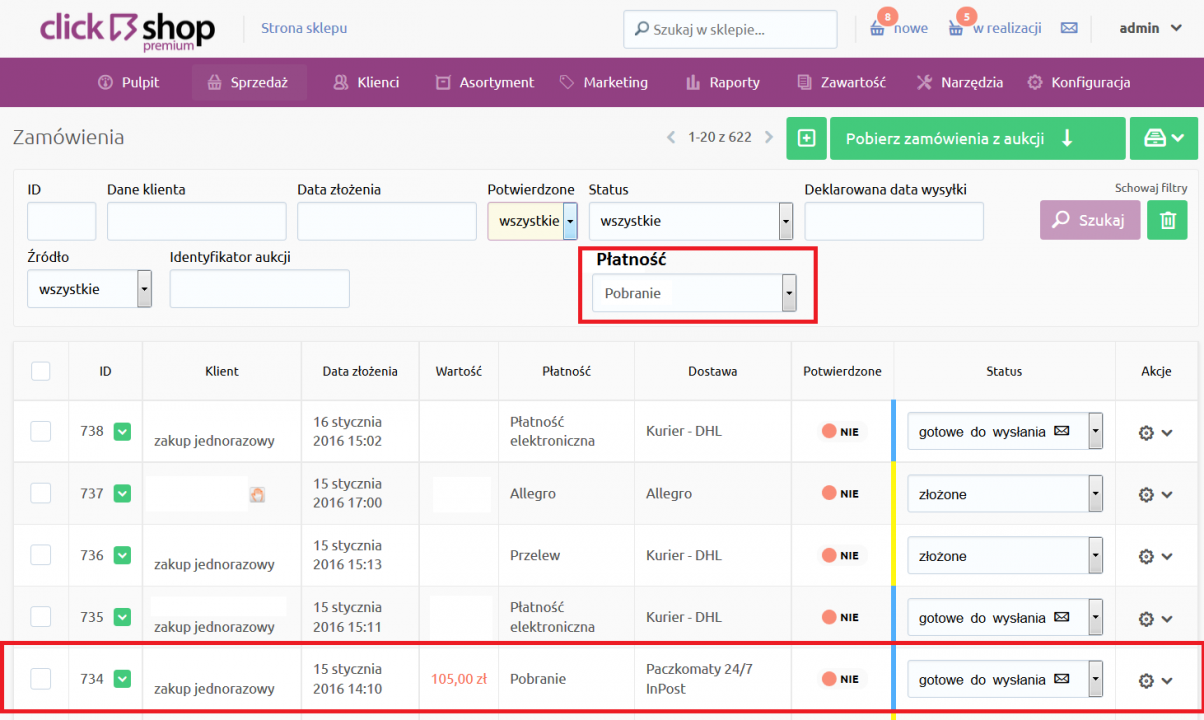
Task: Open the Potwierdzone filter dropdown
Action: [x=532, y=221]
